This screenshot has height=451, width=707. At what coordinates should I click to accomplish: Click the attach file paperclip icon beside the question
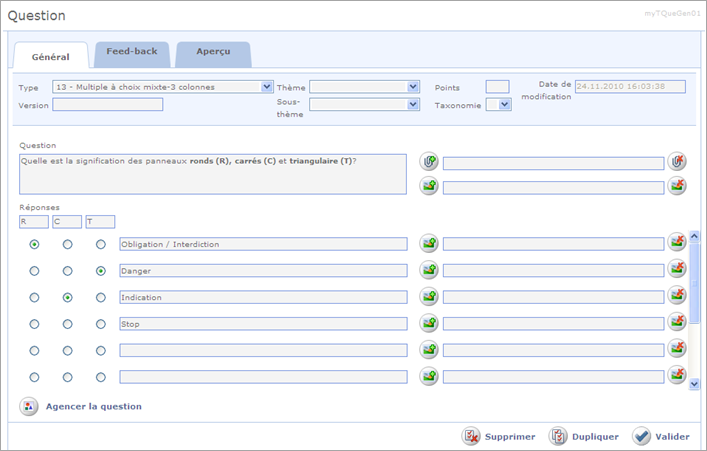click(x=429, y=161)
